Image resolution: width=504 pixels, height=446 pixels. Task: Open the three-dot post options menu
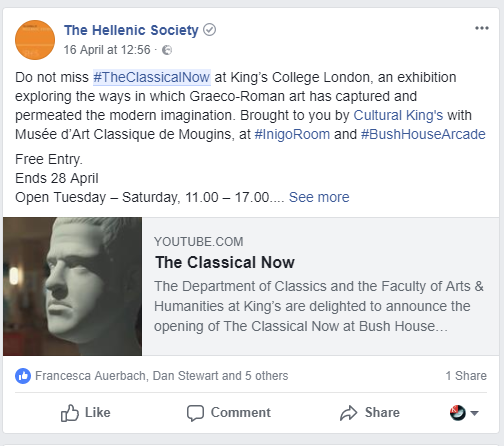[x=482, y=28]
